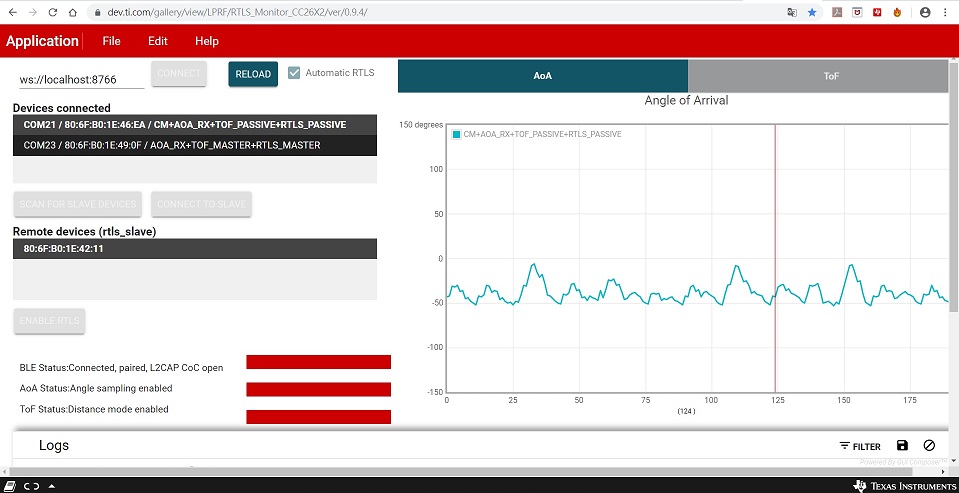
Task: Select the COM21 connected device row
Action: click(194, 125)
